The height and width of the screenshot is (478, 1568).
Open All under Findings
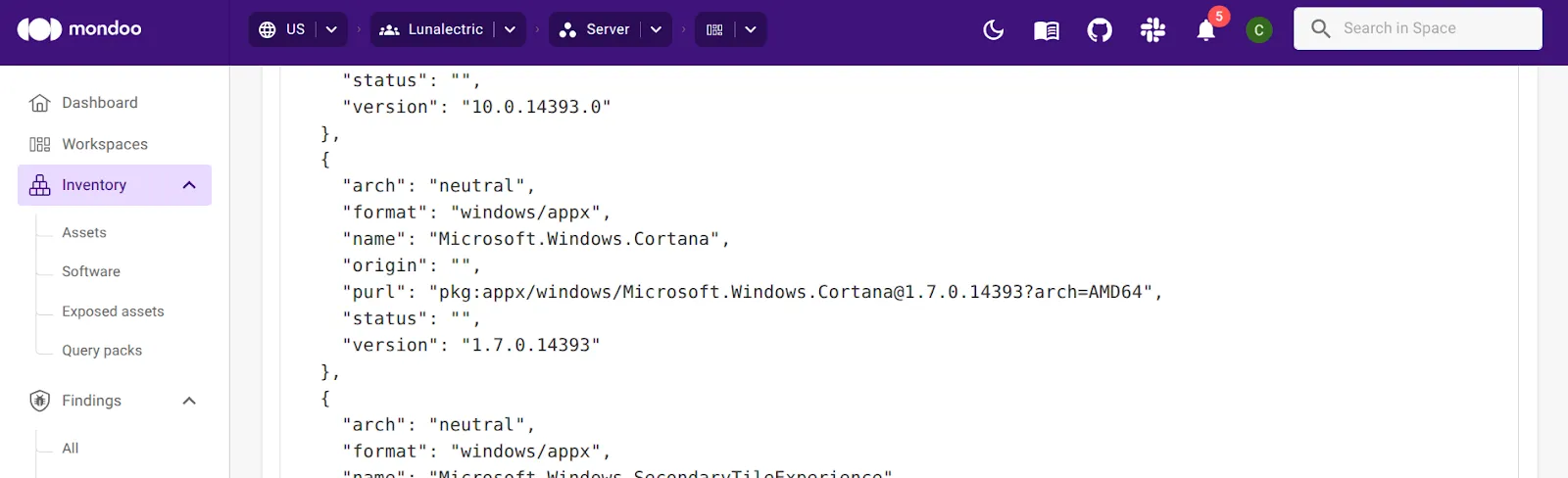coord(71,449)
